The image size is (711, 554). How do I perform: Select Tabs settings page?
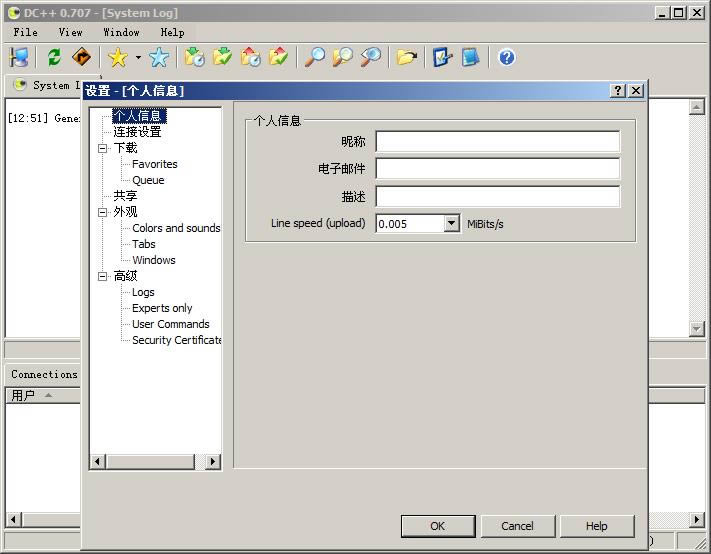pyautogui.click(x=144, y=244)
